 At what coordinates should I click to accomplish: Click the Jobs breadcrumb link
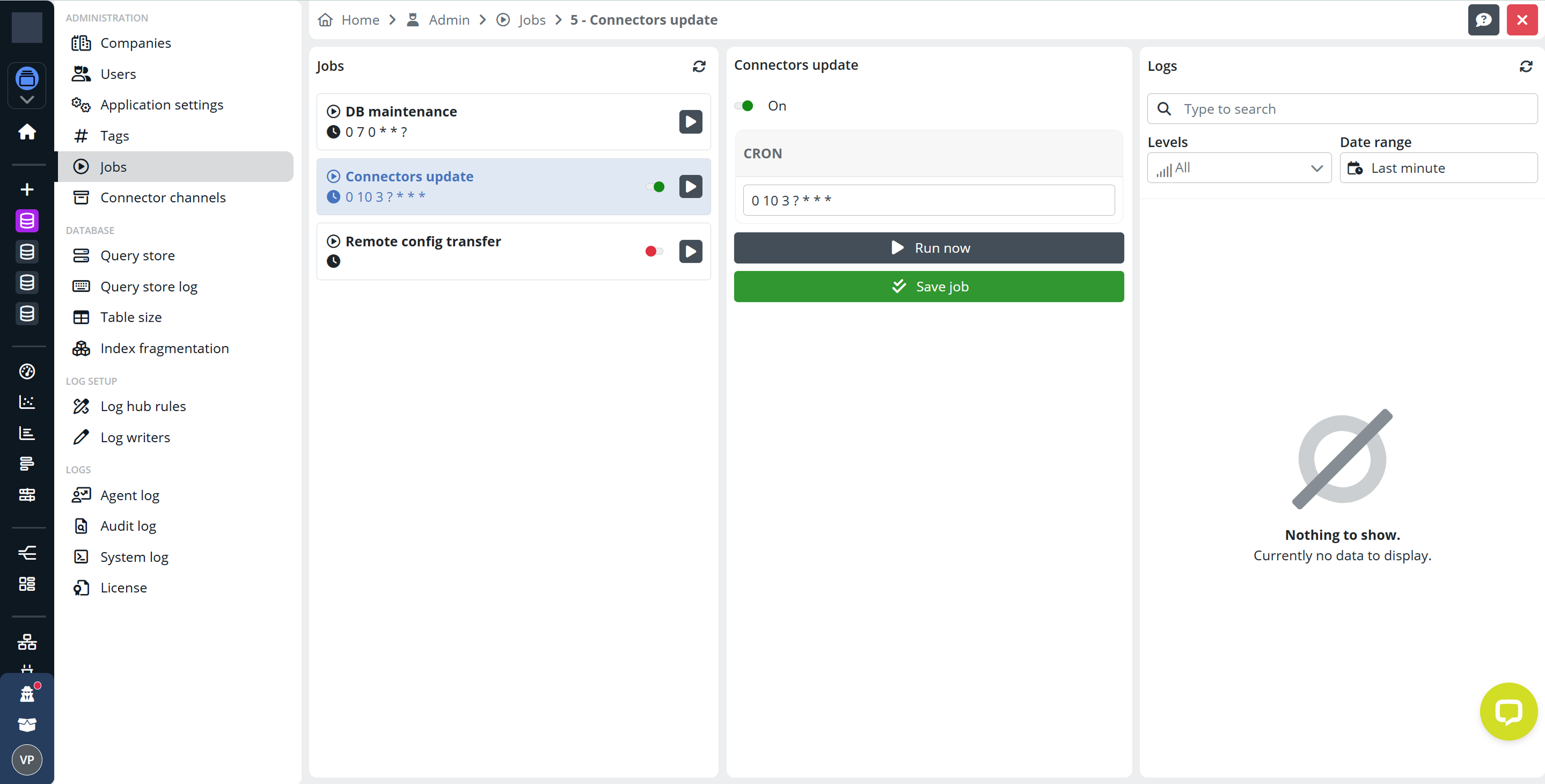(x=531, y=20)
